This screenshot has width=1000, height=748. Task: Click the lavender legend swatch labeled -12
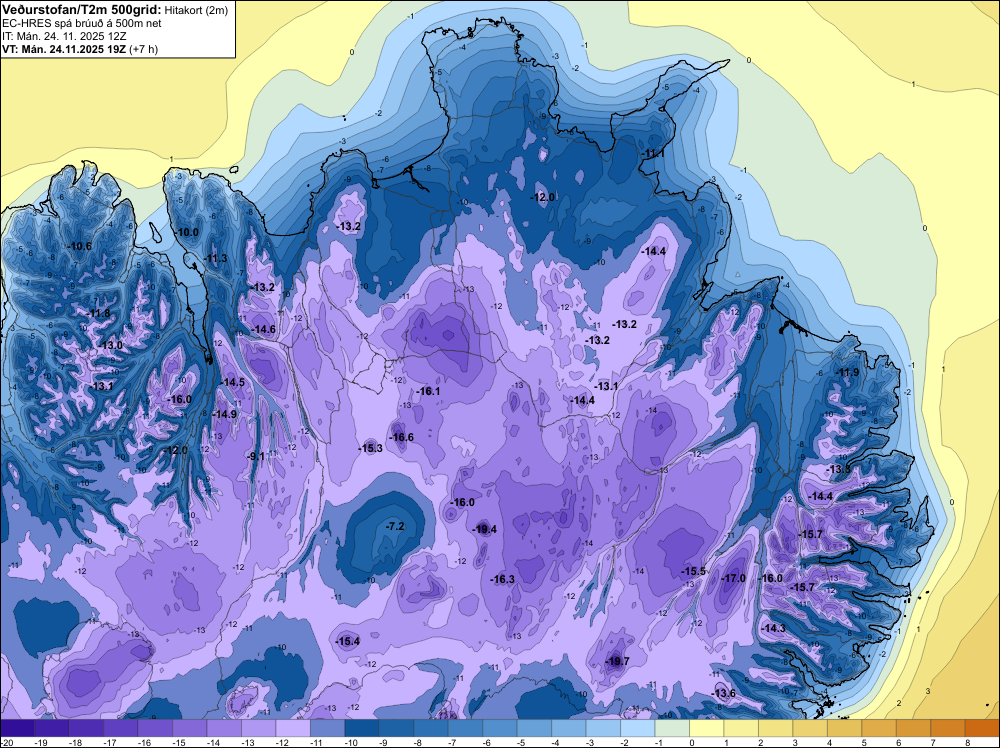tap(293, 728)
